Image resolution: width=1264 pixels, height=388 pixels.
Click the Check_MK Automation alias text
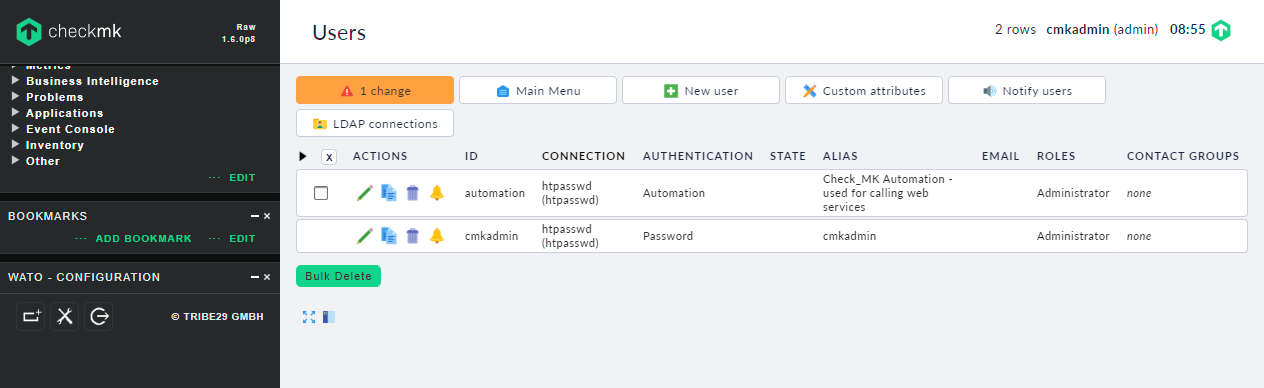pyautogui.click(x=888, y=193)
